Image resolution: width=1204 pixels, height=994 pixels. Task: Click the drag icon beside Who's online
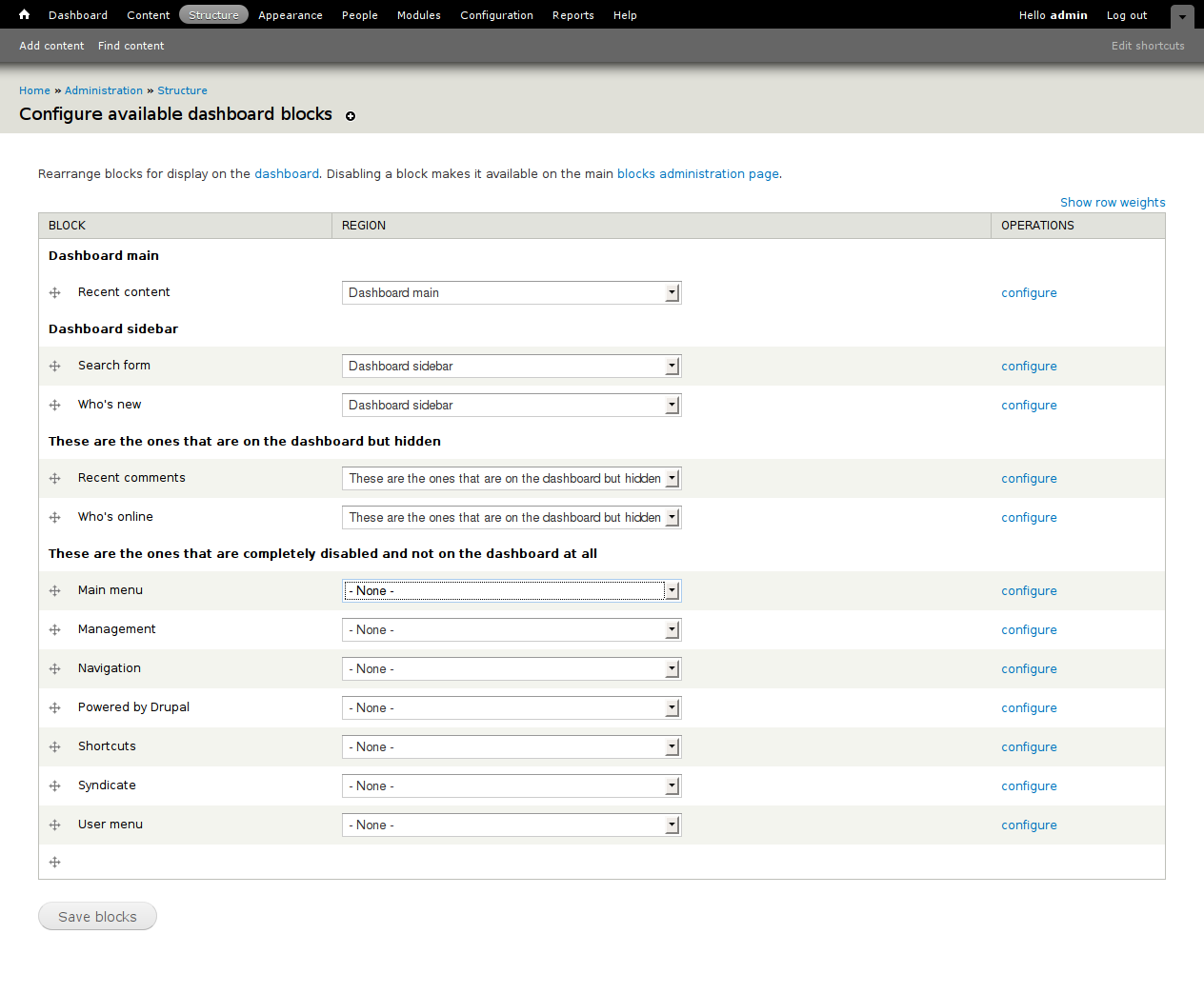54,517
